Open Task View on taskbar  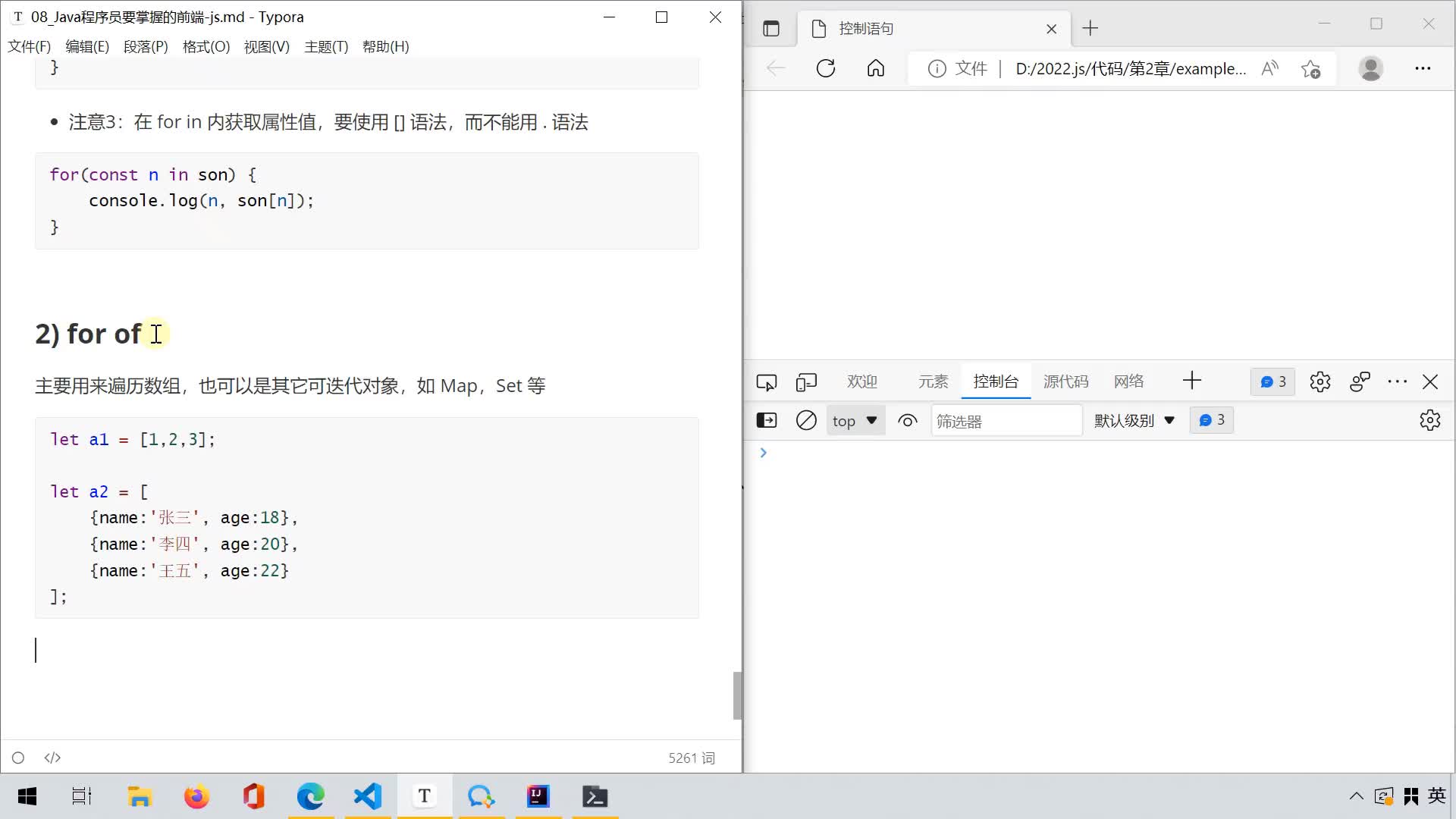tap(82, 797)
